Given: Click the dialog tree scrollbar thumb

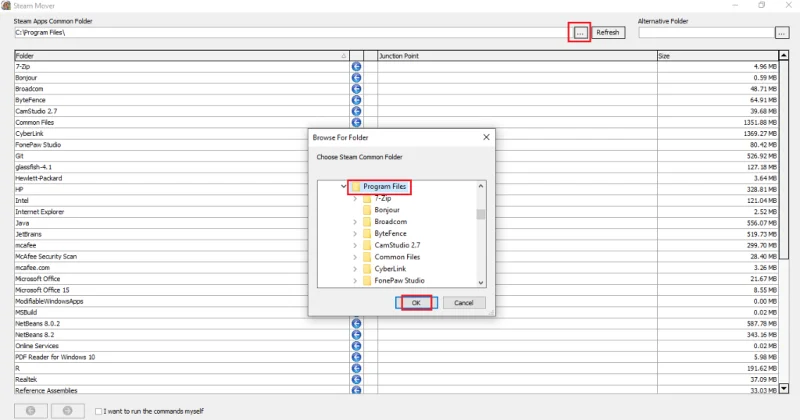Looking at the screenshot, I should (x=481, y=214).
